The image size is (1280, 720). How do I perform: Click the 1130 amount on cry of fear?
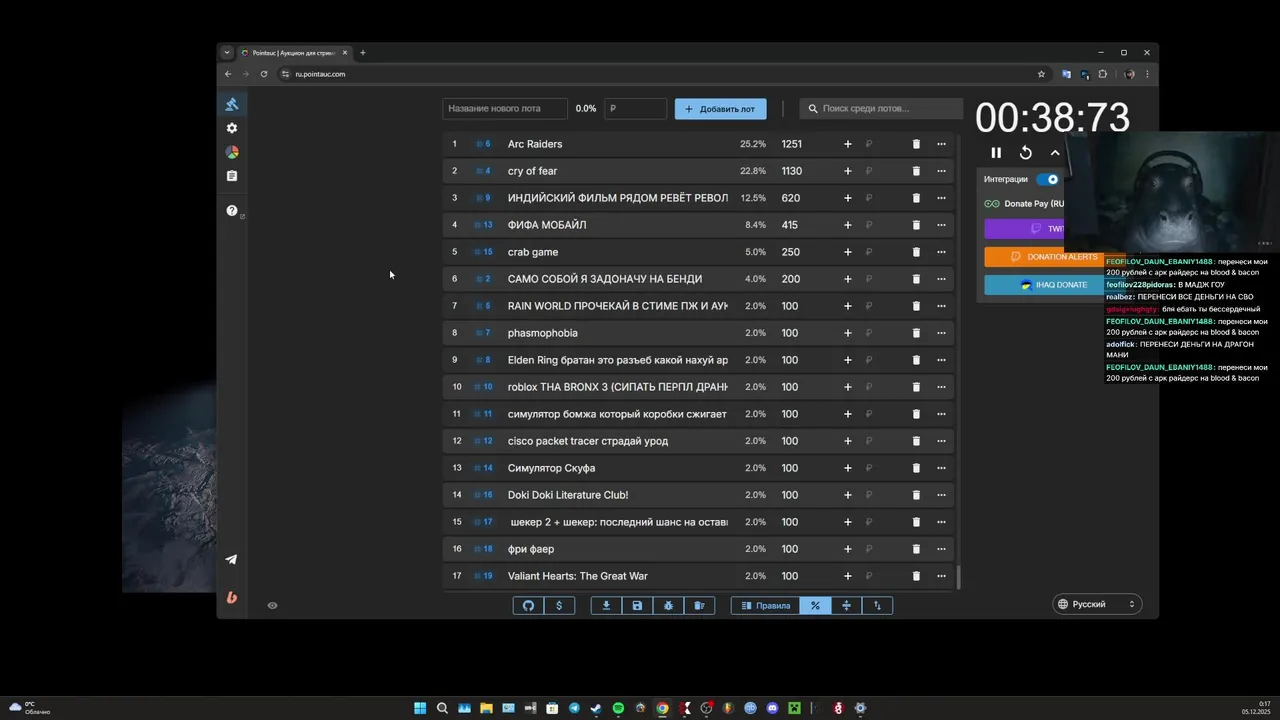(x=791, y=171)
